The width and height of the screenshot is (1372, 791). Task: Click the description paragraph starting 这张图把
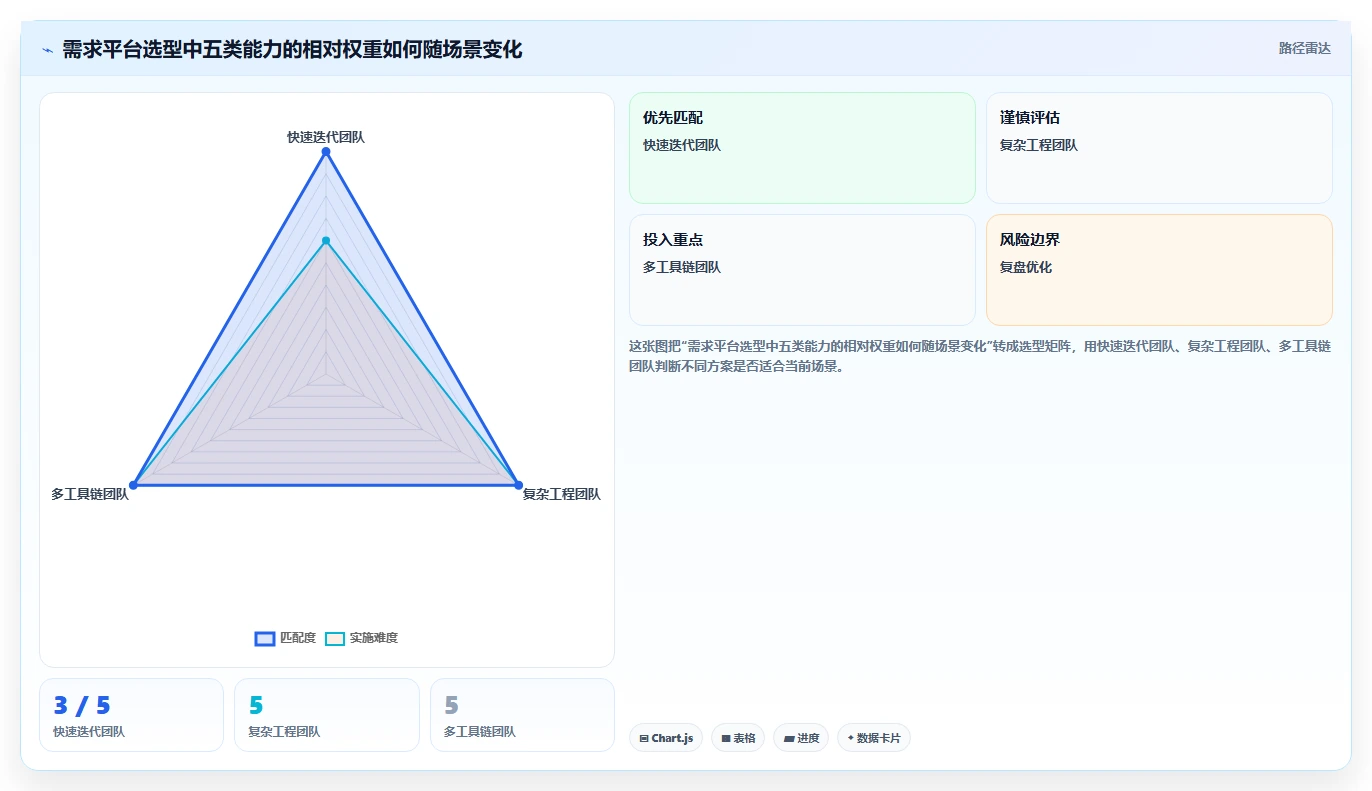coord(980,356)
